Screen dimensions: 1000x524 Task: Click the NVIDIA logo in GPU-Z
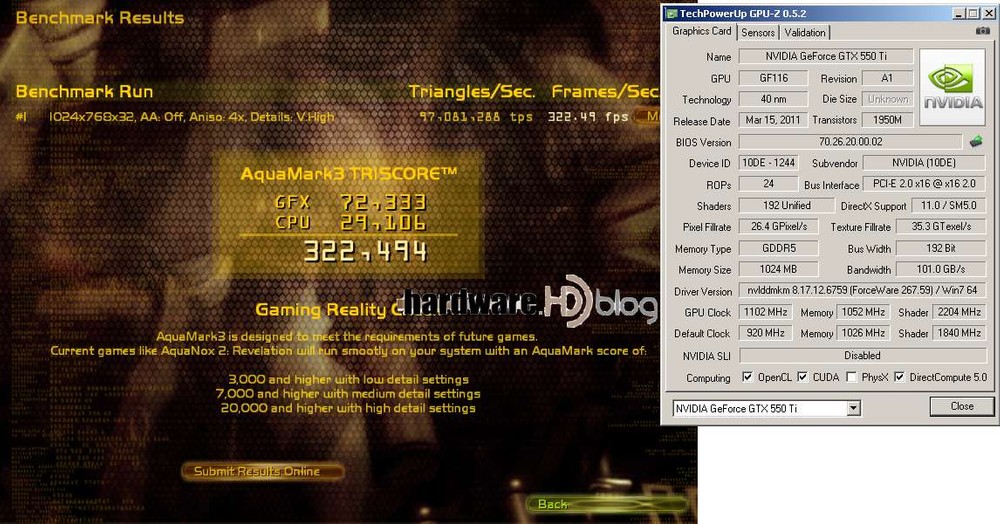click(952, 87)
